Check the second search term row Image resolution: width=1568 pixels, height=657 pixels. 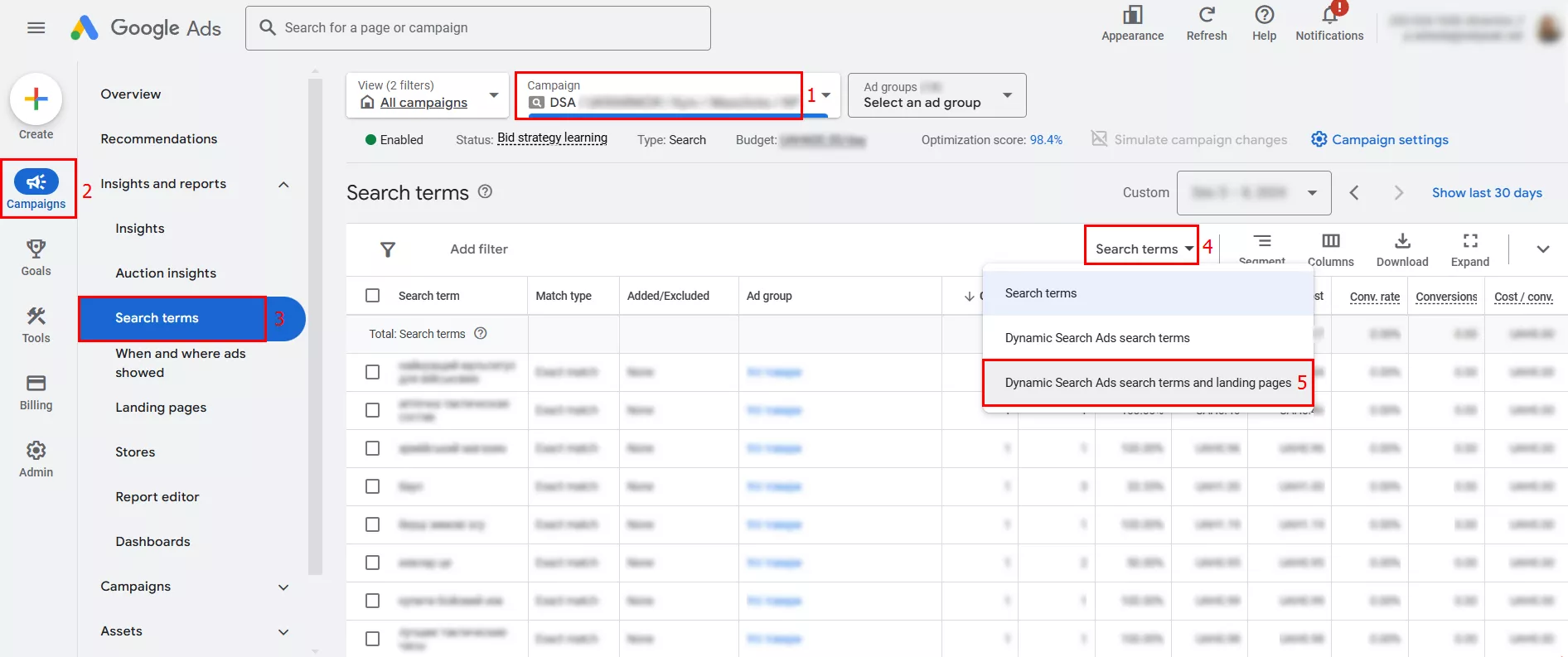tap(373, 410)
